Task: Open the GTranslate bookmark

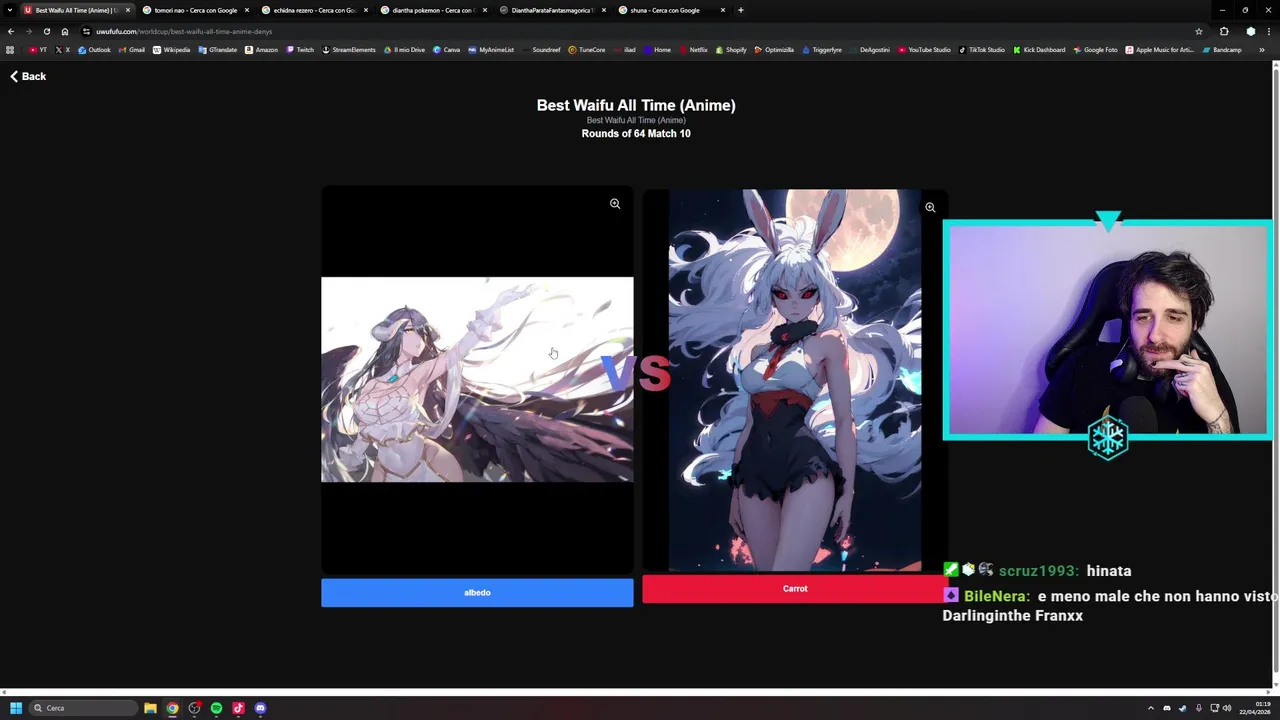Action: 217,50
